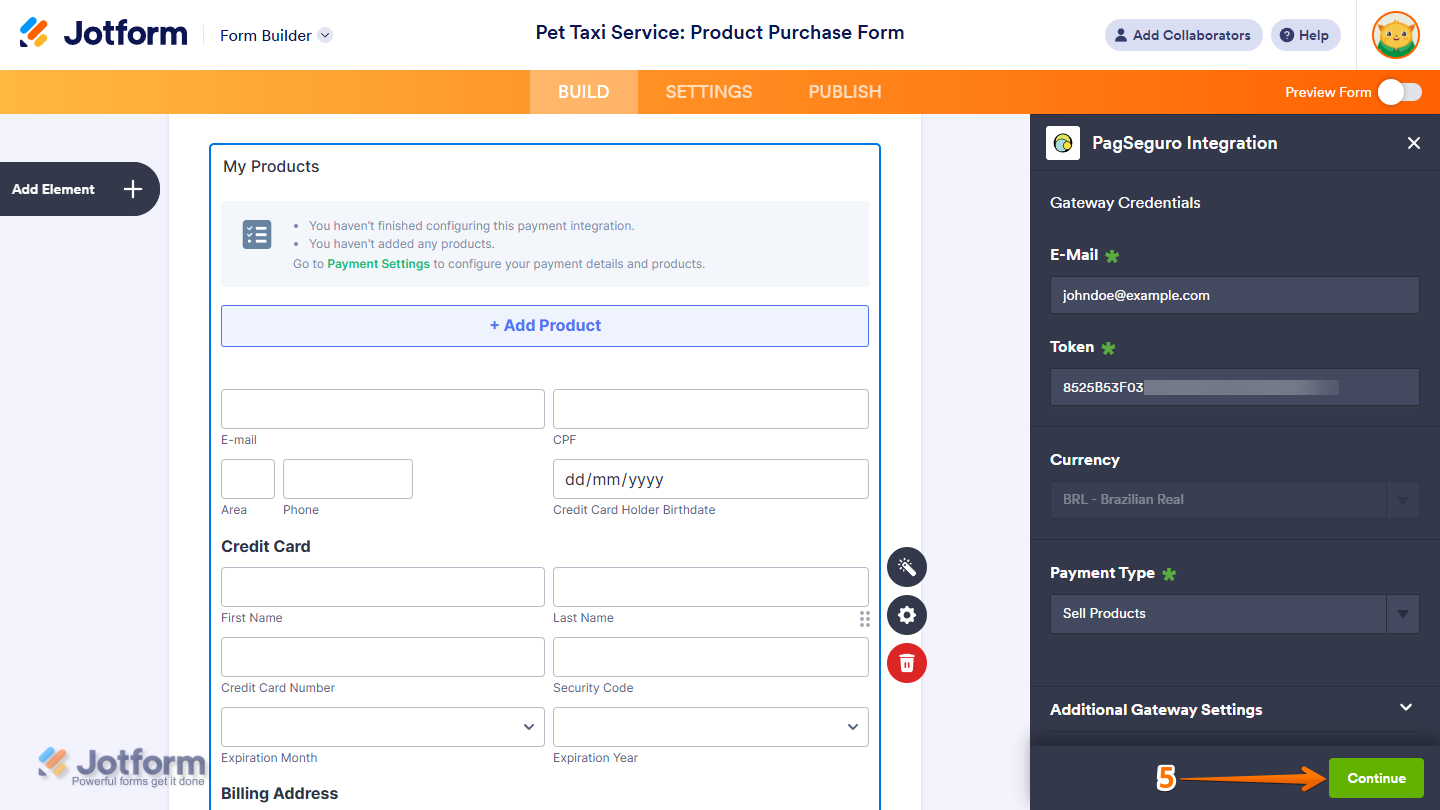Click the Jotform logo icon
The height and width of the screenshot is (810, 1440).
[34, 33]
